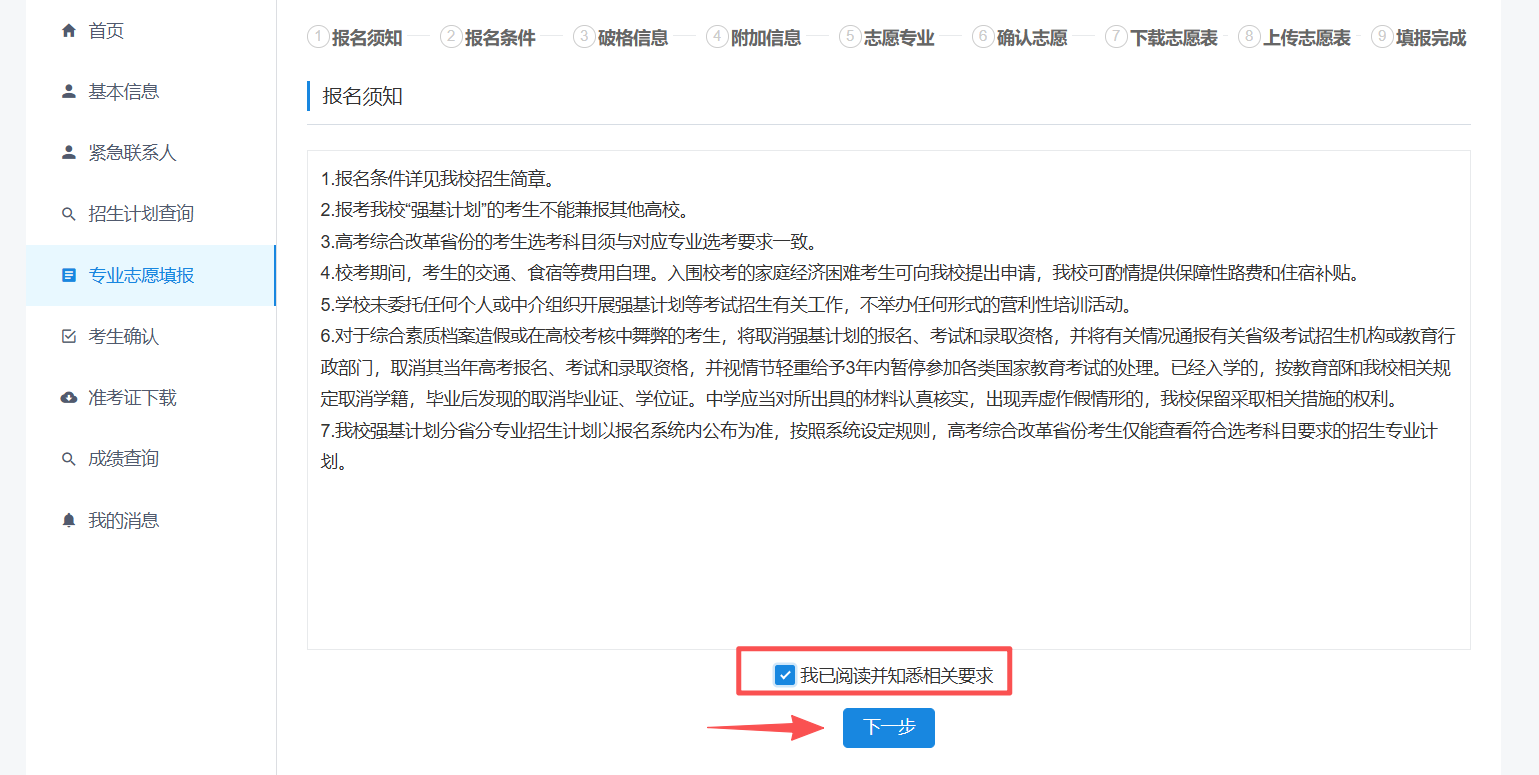Click the cloud download icon for 准考证下载
1539x775 pixels.
point(69,398)
